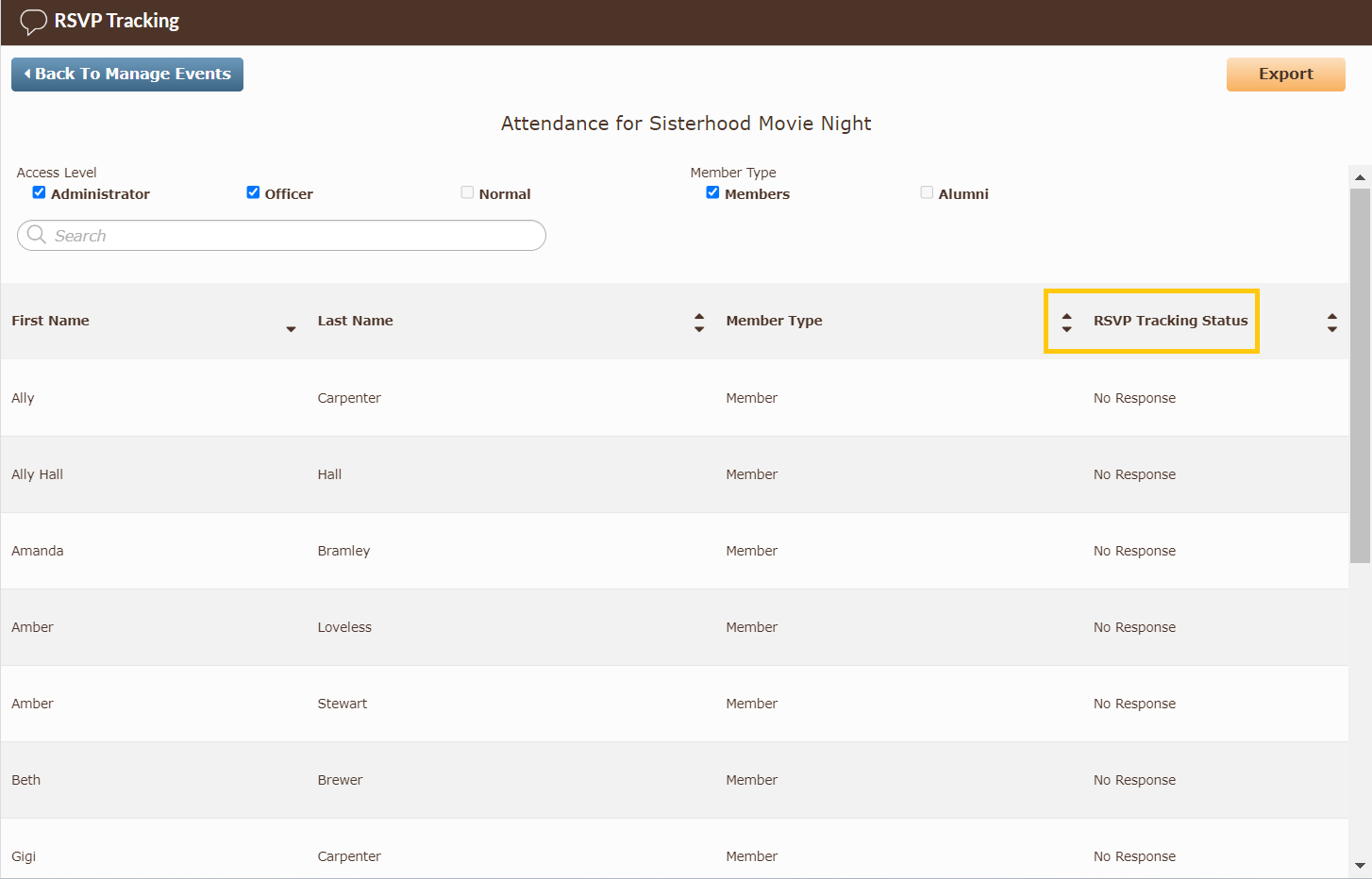Click the vertical scrollbar thumb
Image resolution: width=1372 pixels, height=879 pixels.
point(1360,375)
